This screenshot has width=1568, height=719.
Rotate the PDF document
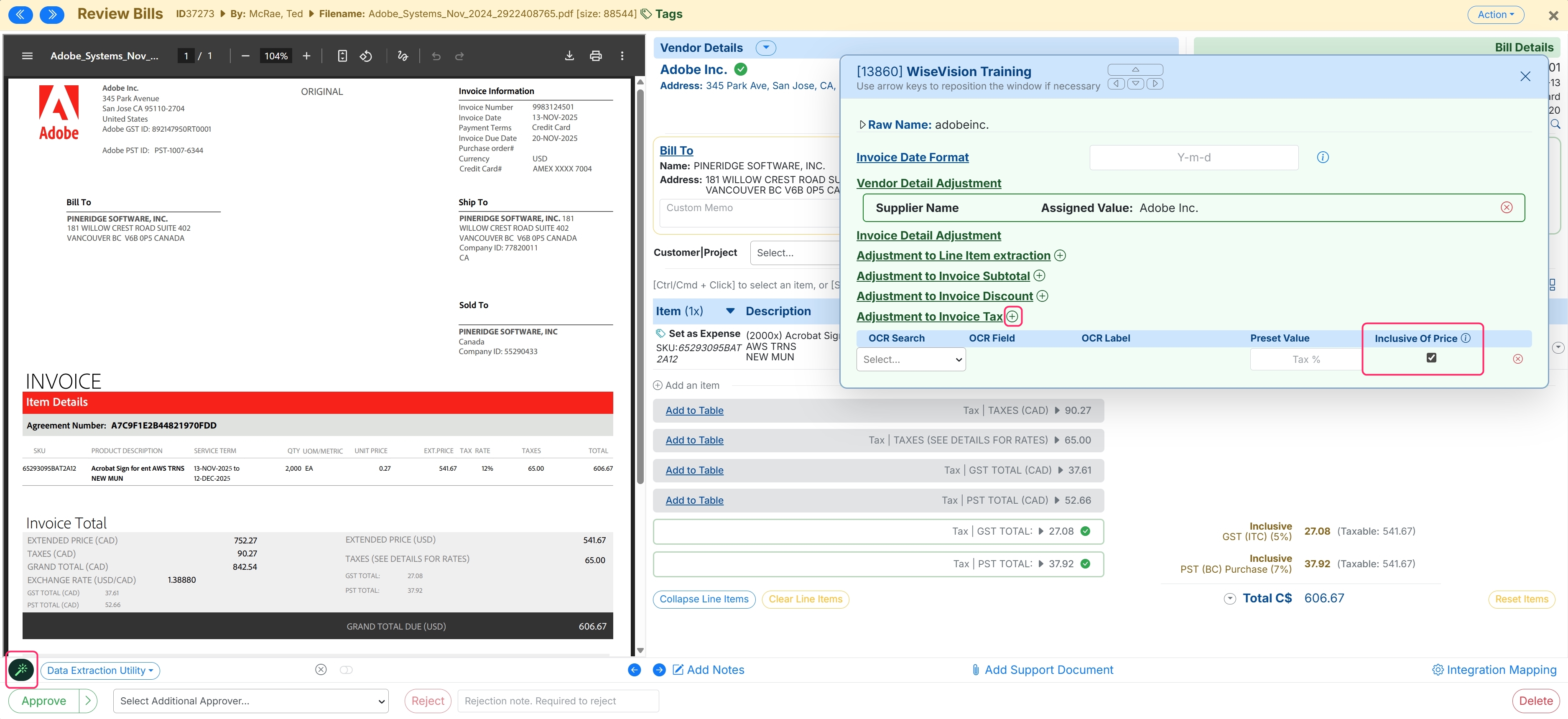point(366,56)
